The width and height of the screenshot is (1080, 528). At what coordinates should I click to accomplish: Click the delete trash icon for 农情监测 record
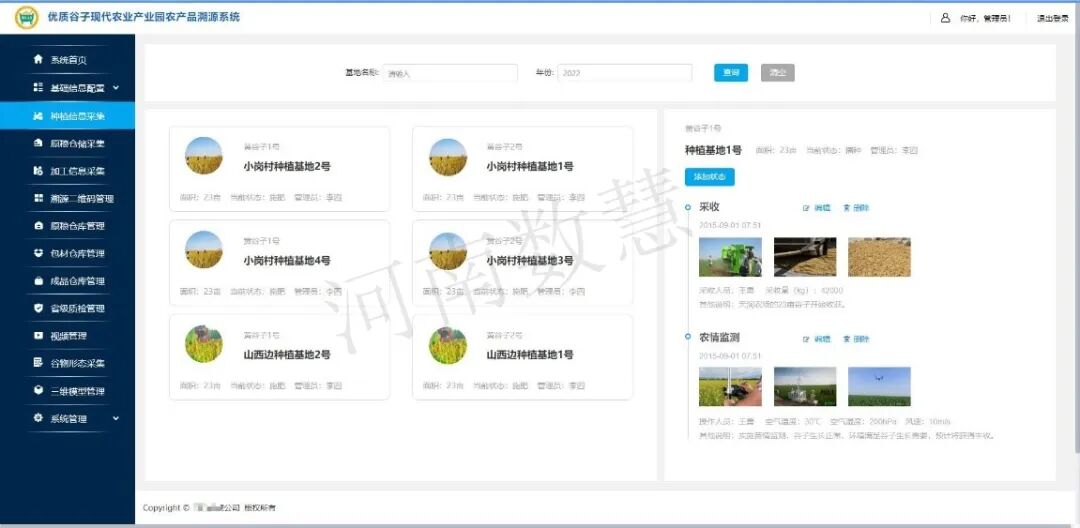847,339
